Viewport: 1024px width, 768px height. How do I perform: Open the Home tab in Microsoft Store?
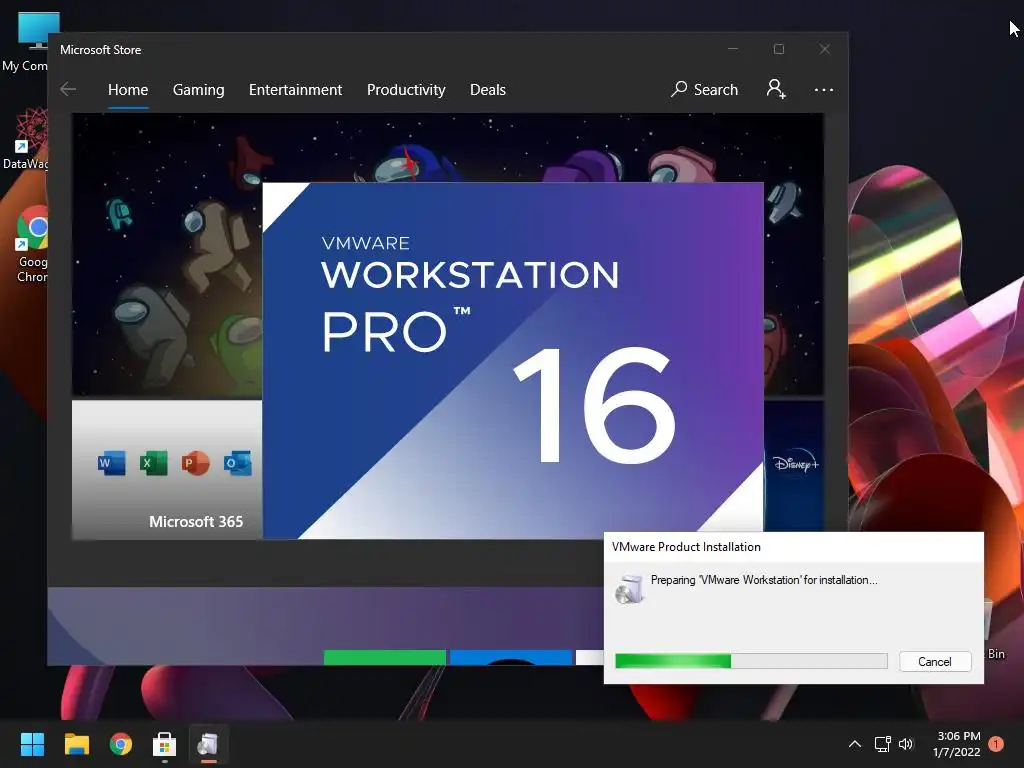pos(128,89)
